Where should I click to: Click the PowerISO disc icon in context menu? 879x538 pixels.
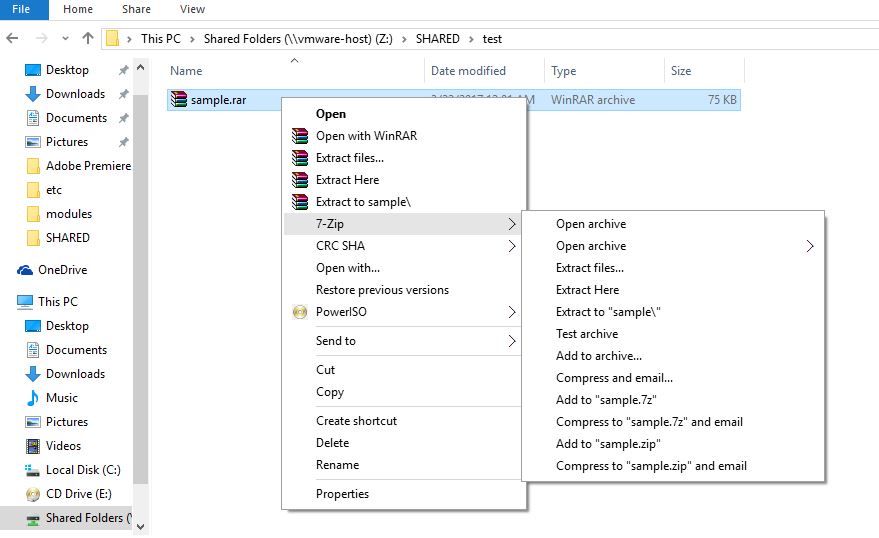299,312
